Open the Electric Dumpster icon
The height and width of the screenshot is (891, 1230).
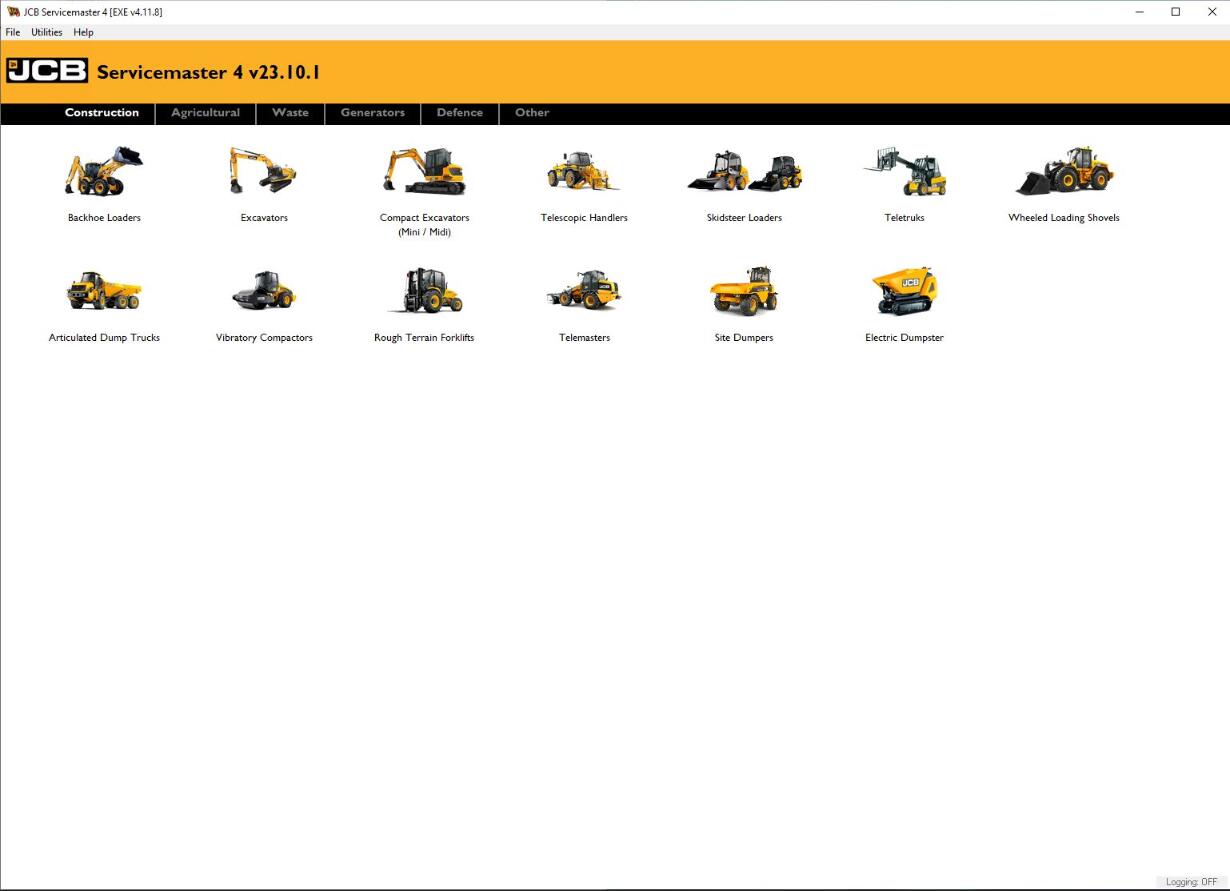tap(904, 291)
